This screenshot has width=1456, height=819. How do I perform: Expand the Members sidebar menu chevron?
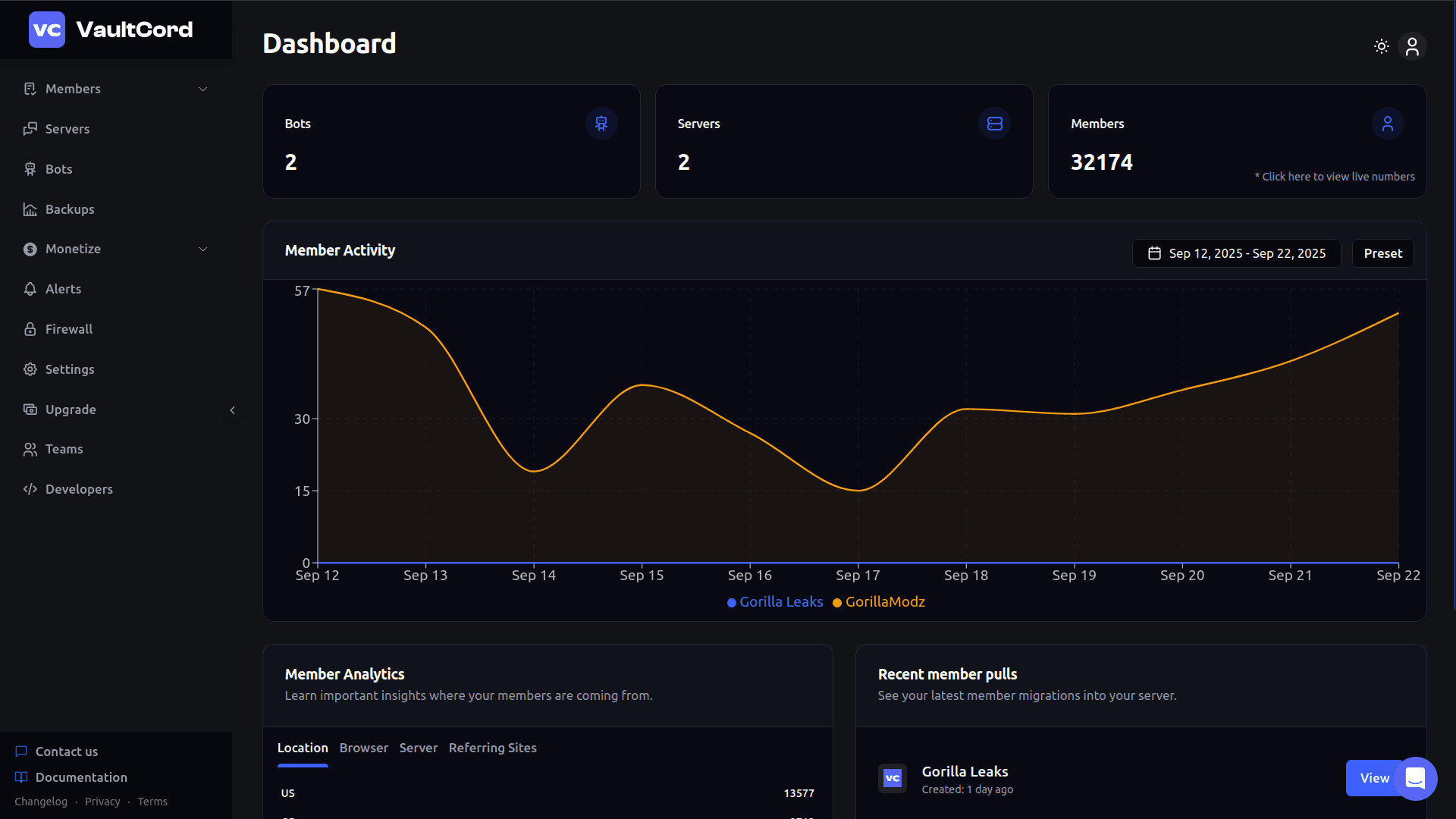click(x=203, y=89)
